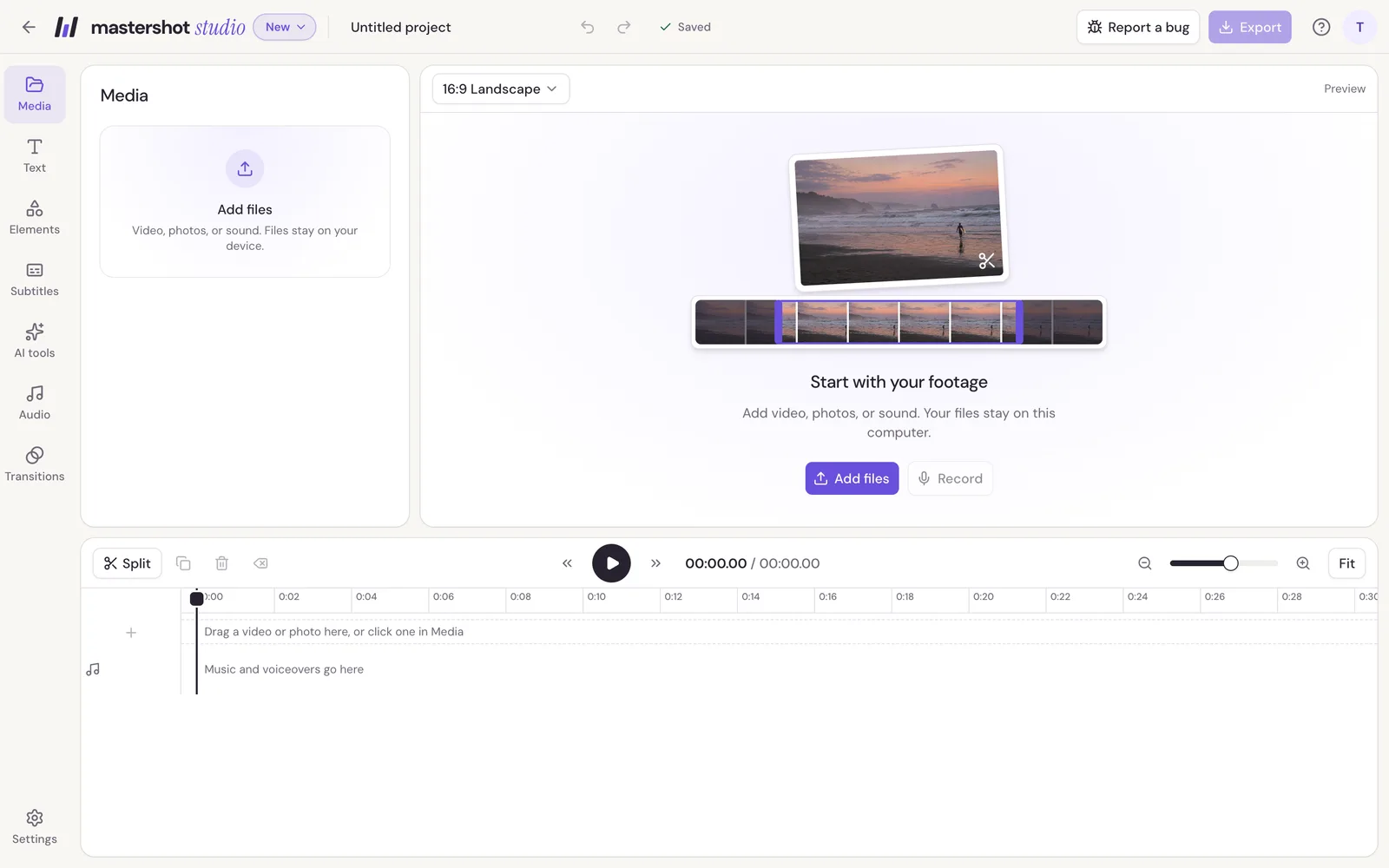Undo the last action
1389x868 pixels.
588,27
